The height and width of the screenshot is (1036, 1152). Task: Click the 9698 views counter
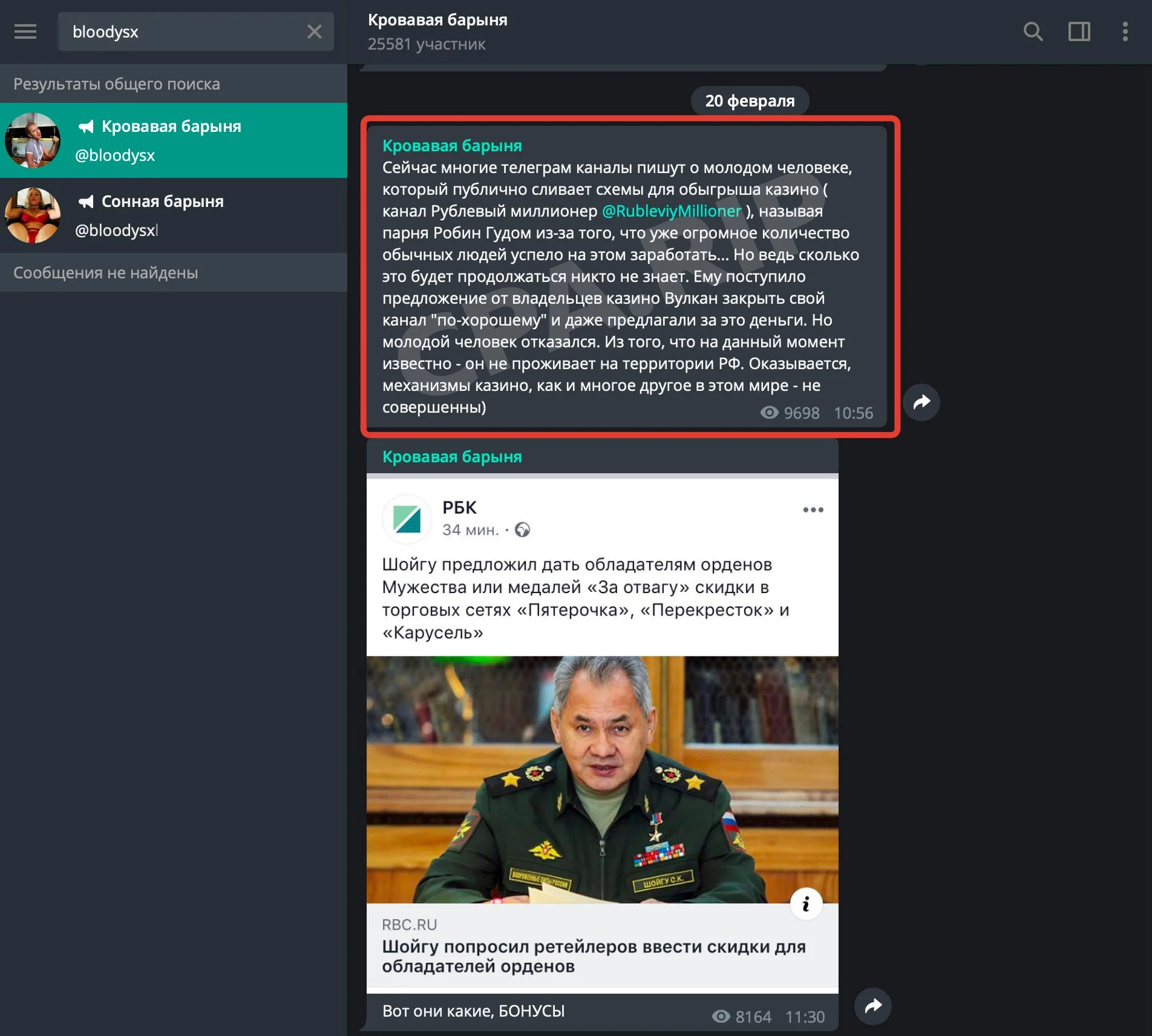click(x=790, y=413)
